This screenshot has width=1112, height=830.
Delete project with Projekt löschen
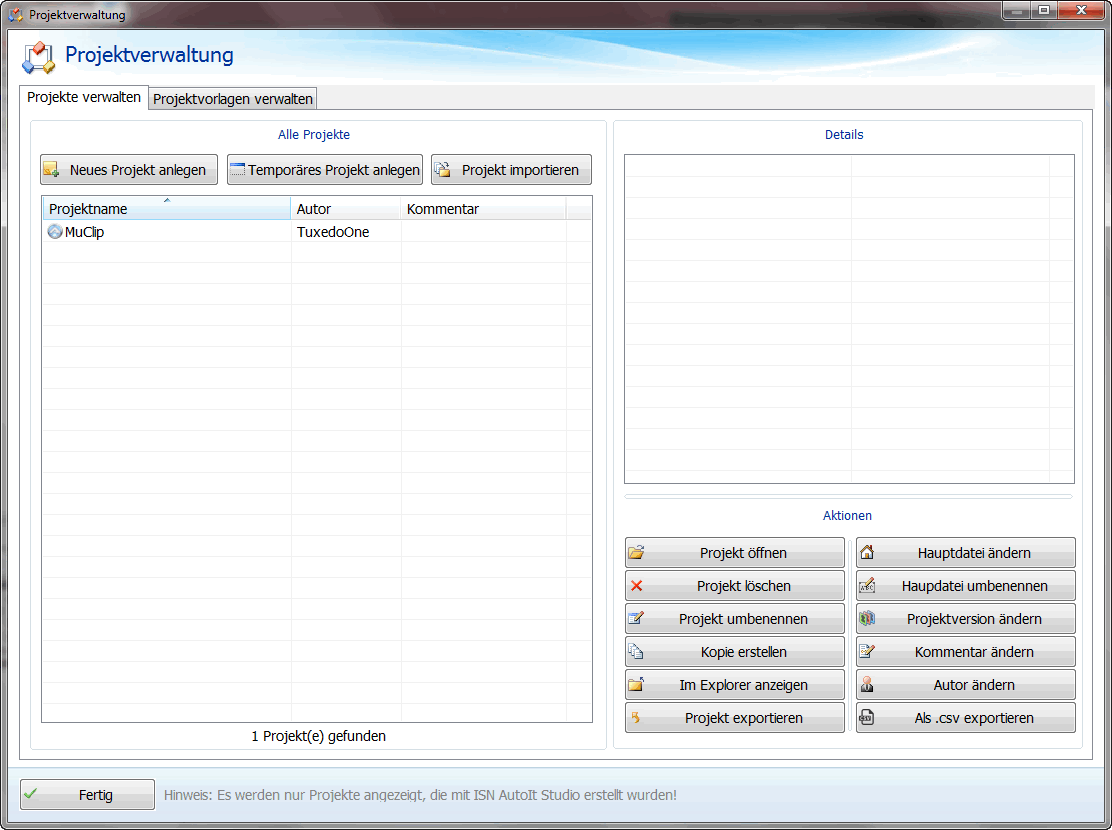(x=735, y=586)
